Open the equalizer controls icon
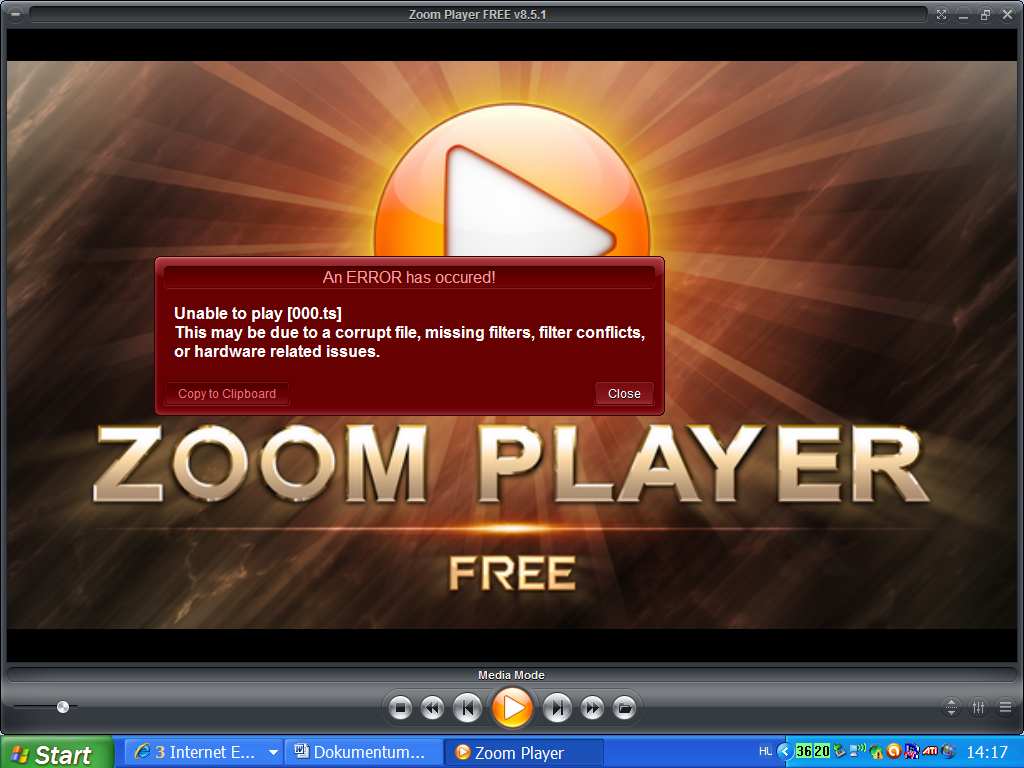 [978, 707]
